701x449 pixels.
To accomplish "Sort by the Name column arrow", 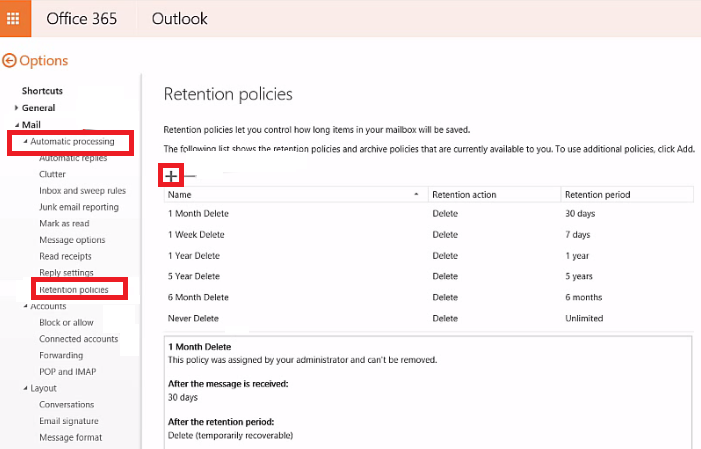I will 416,195.
